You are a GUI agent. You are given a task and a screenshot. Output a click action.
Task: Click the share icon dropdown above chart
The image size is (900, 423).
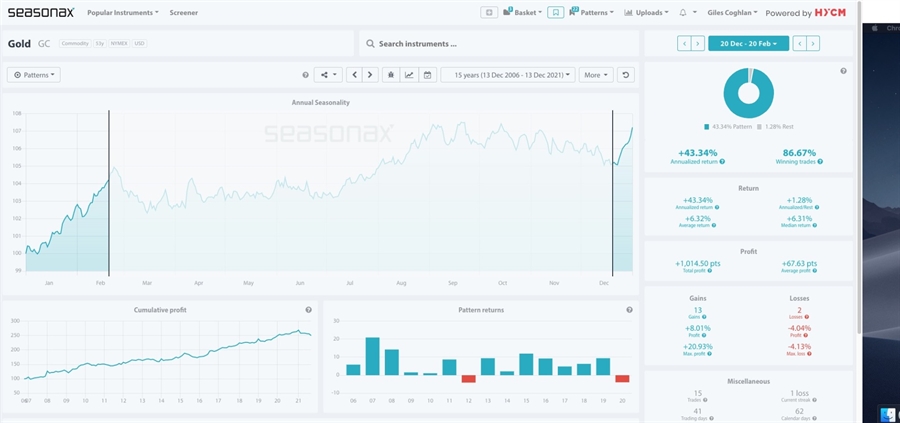coord(327,75)
